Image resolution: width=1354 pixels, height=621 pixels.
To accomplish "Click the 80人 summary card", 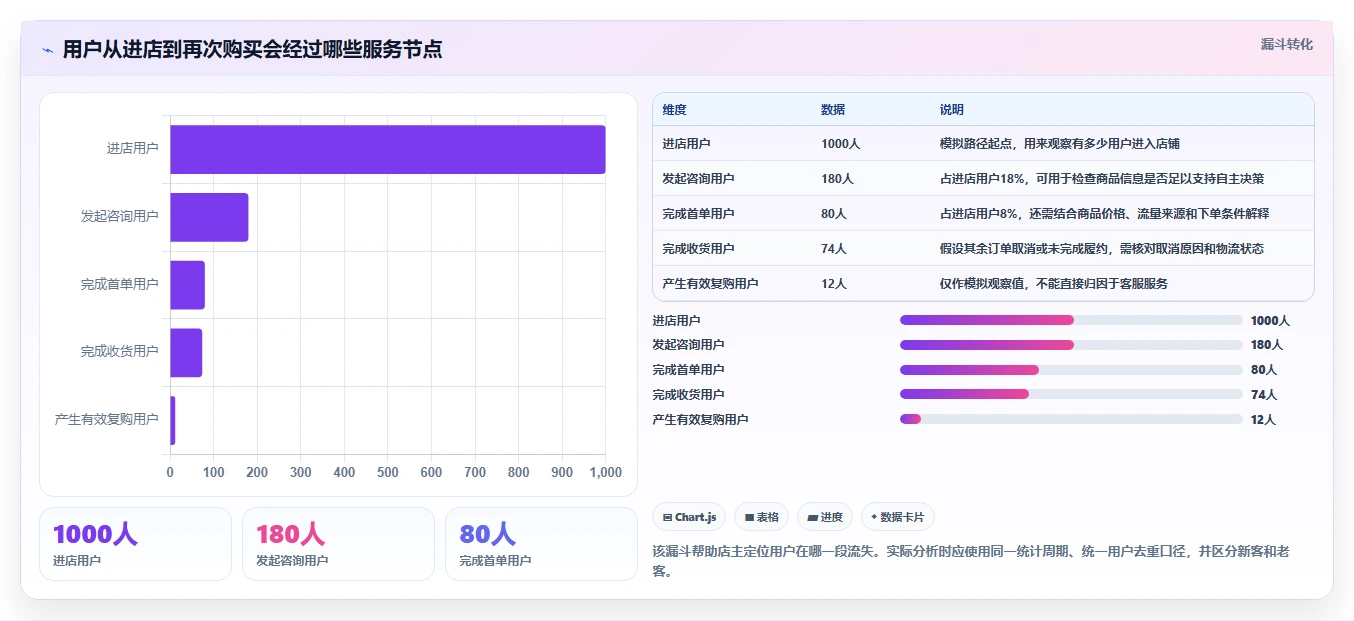I will (x=541, y=544).
